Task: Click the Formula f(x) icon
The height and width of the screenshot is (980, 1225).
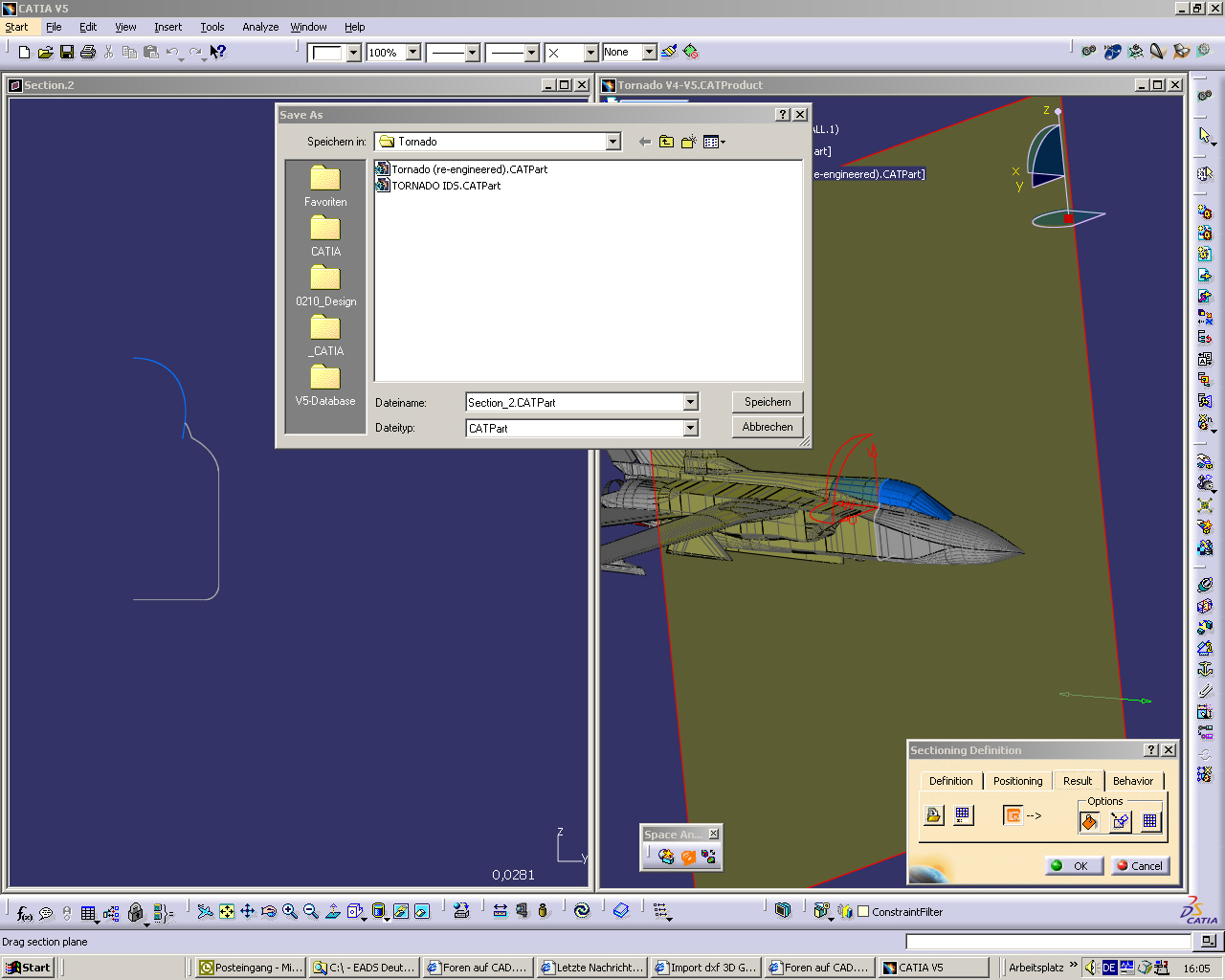Action: [24, 912]
